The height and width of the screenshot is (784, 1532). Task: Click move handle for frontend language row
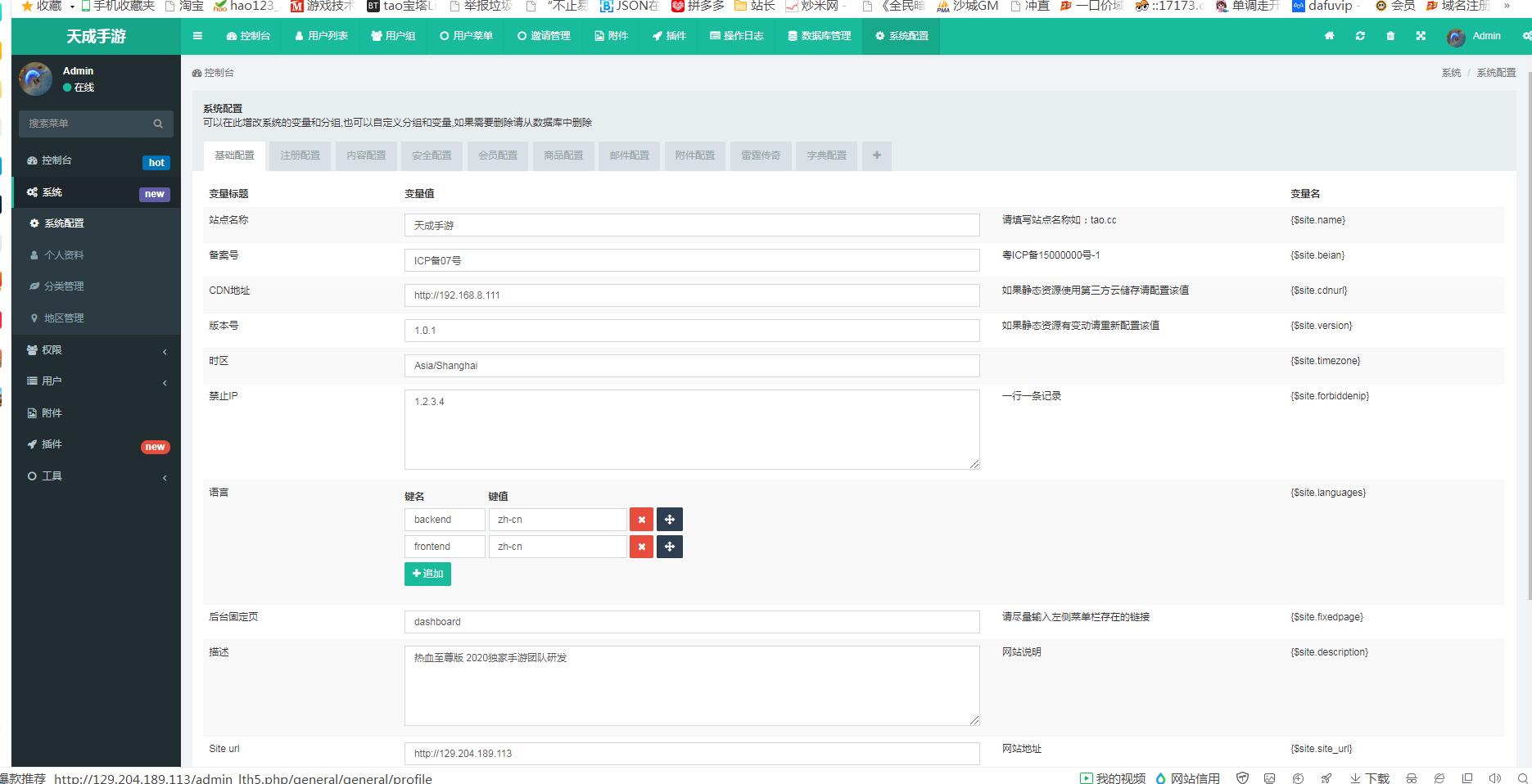[x=669, y=547]
